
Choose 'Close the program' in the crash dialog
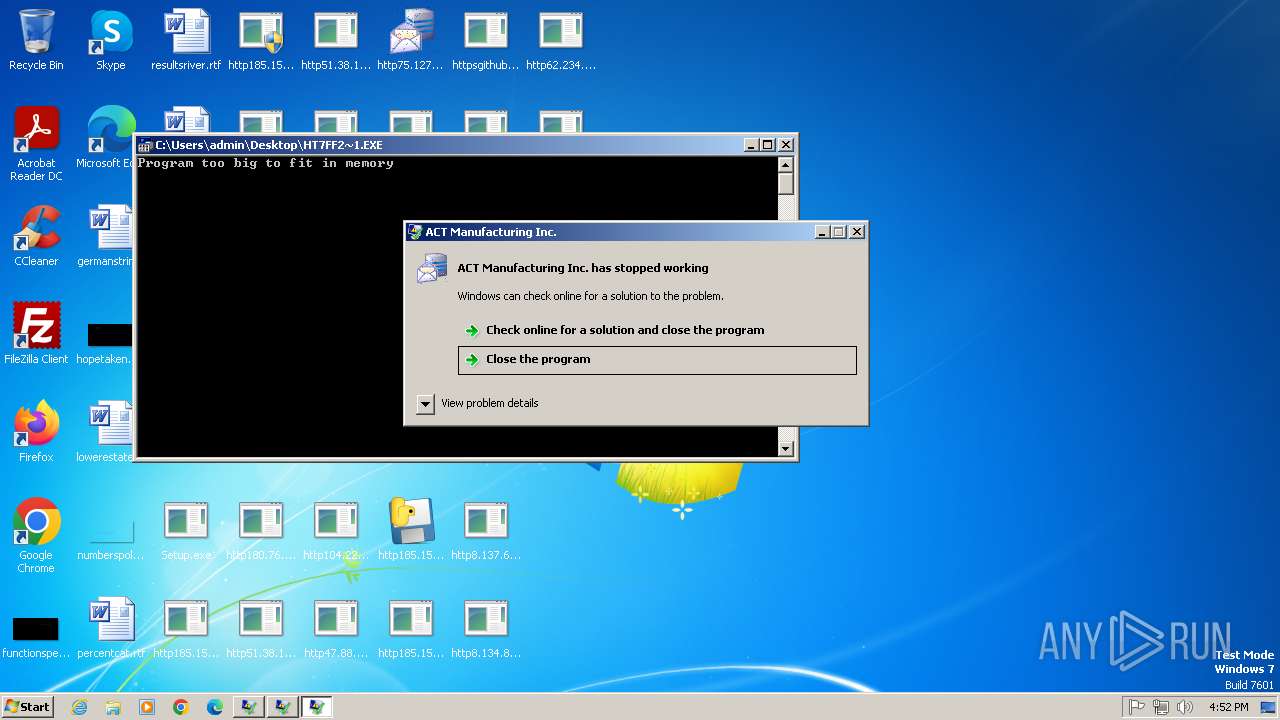pyautogui.click(x=657, y=360)
